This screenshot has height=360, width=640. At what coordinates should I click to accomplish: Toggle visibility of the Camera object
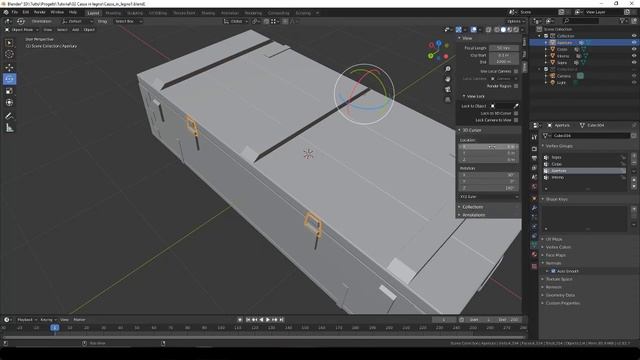[x=634, y=76]
